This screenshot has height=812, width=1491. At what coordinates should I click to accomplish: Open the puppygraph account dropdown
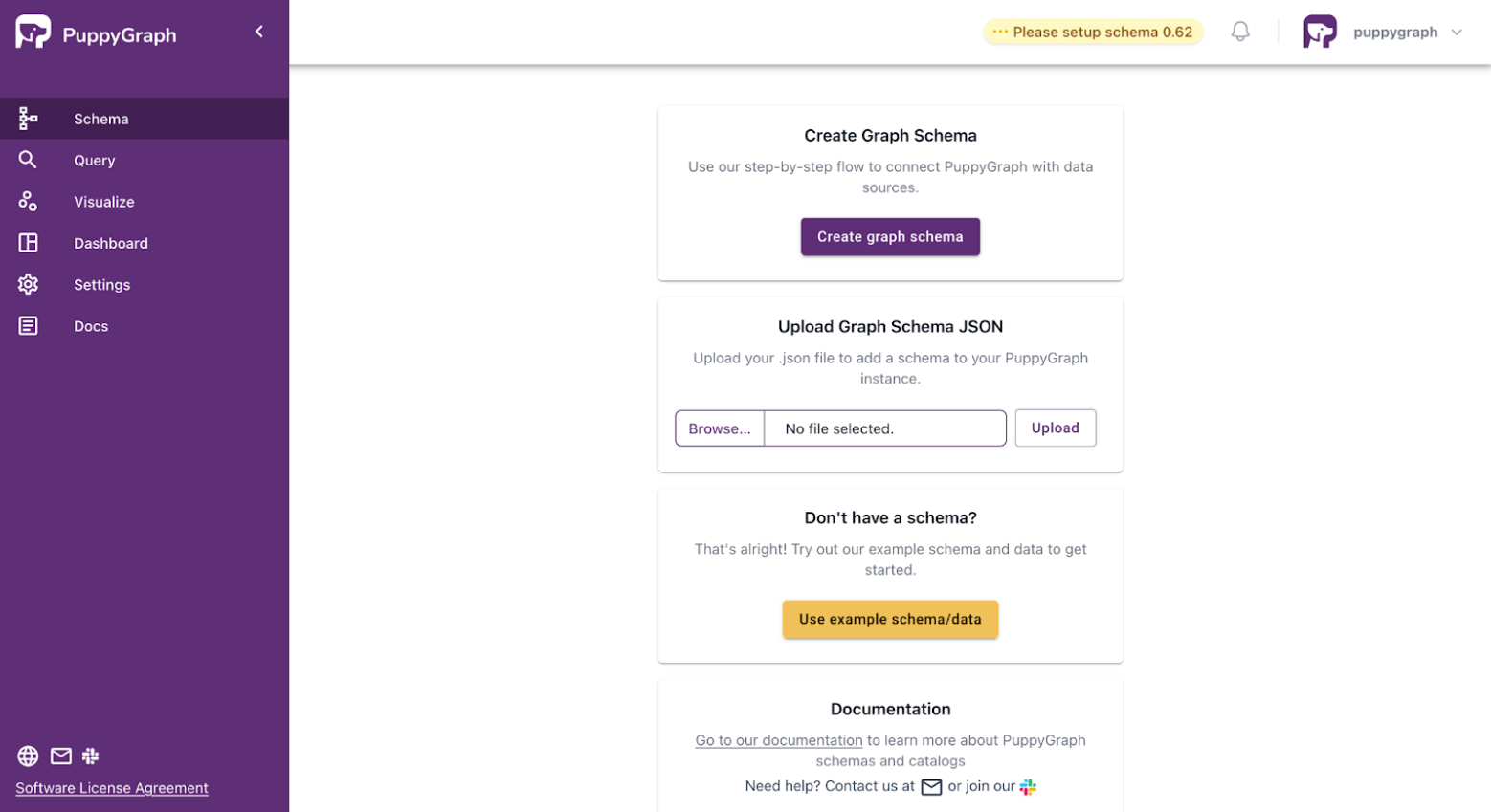tap(1385, 32)
